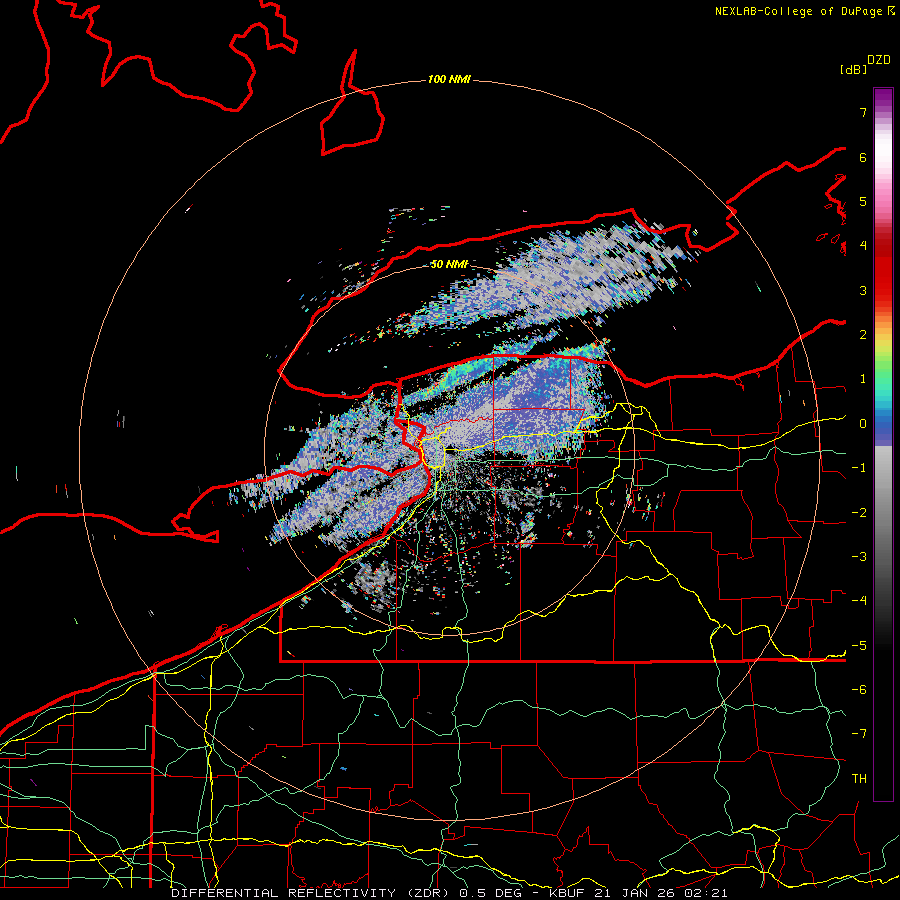Click the legend value -4
This screenshot has width=900, height=900.
(x=859, y=601)
